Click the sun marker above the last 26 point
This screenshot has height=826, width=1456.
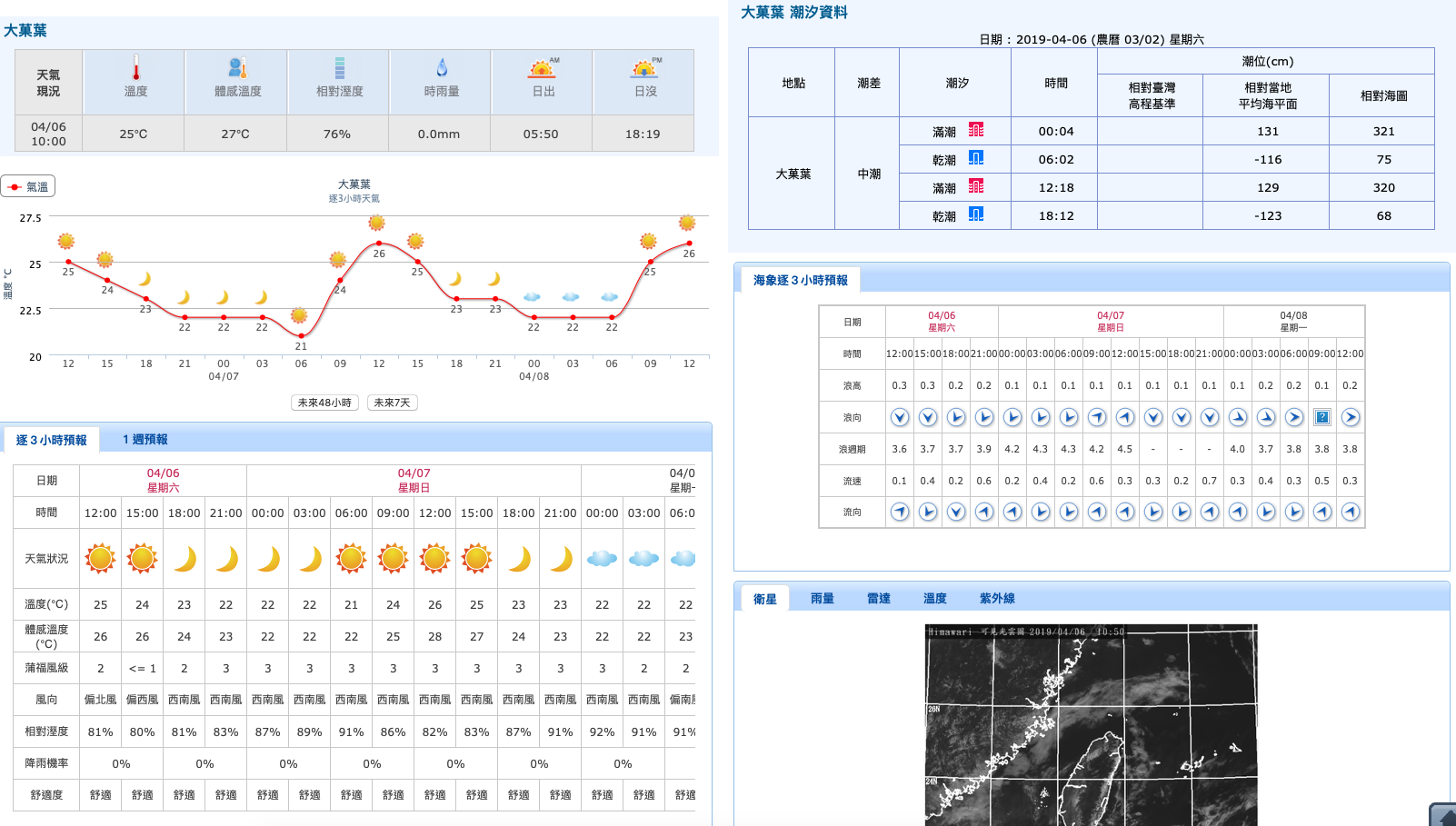(x=687, y=223)
